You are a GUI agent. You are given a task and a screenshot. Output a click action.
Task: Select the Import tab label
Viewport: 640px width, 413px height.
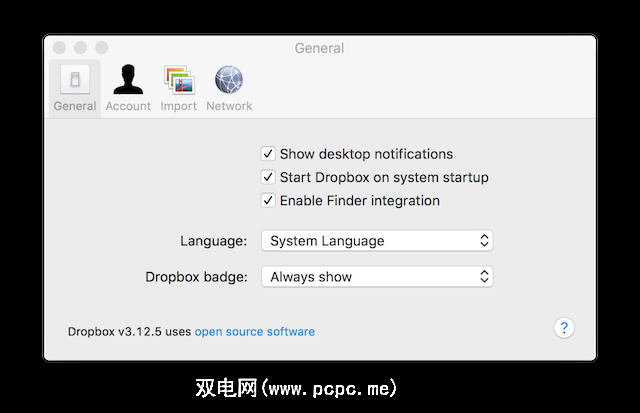click(x=179, y=106)
